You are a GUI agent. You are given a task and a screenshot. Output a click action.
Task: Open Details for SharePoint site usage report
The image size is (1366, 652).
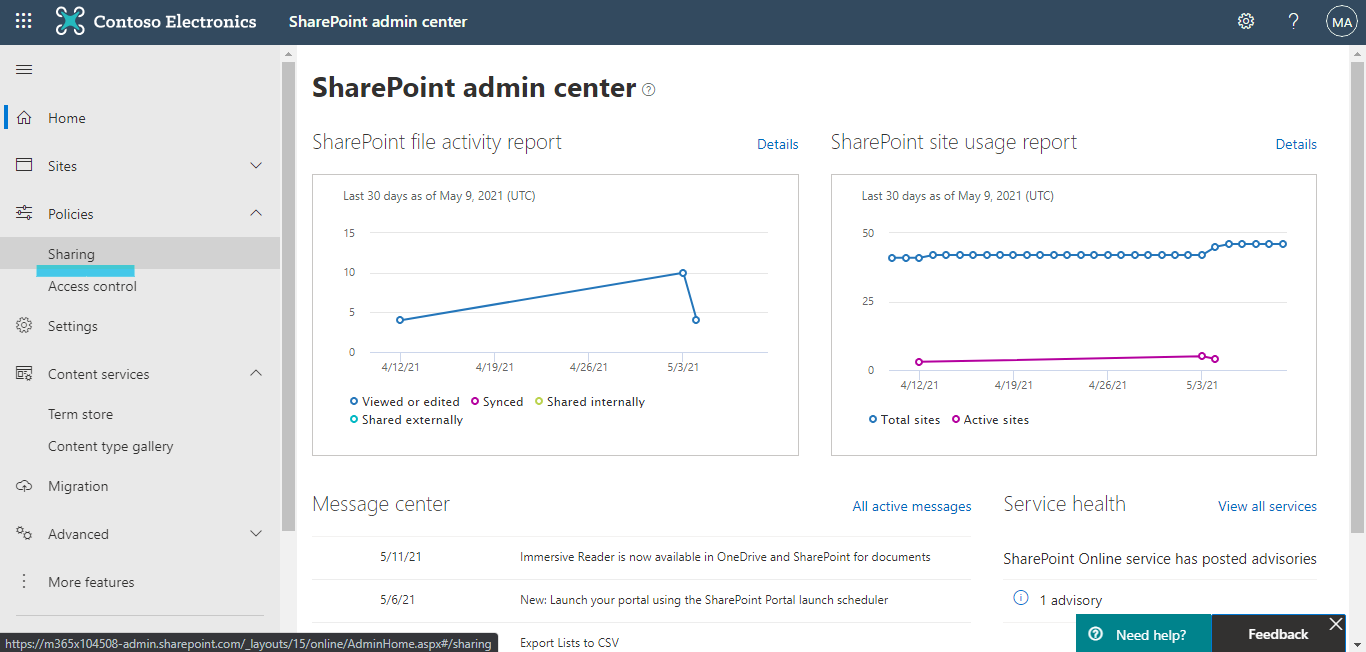(1296, 144)
